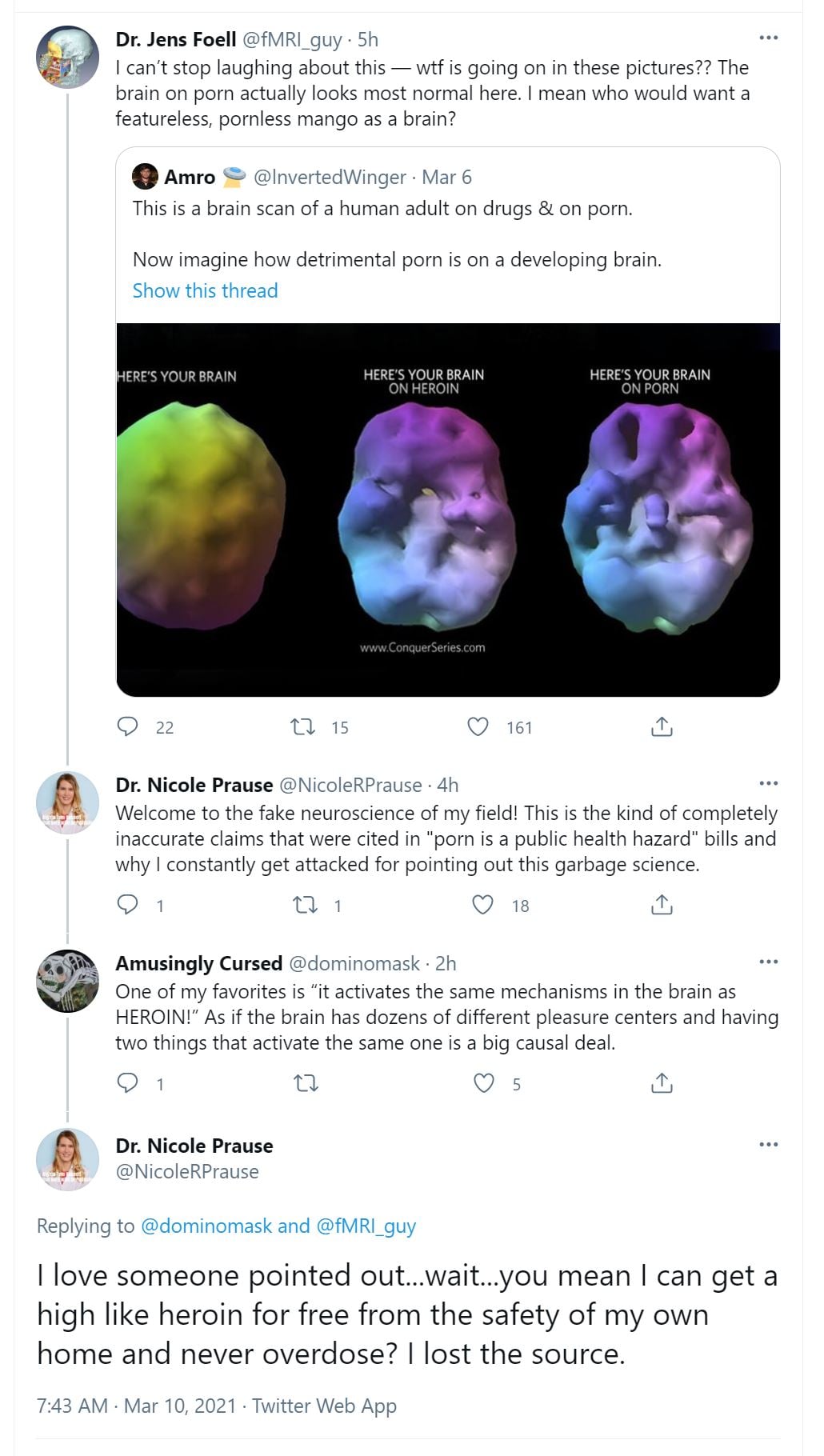This screenshot has width=824, height=1456.
Task: Retweet Dr. Jens Foell's tweet
Action: [302, 726]
